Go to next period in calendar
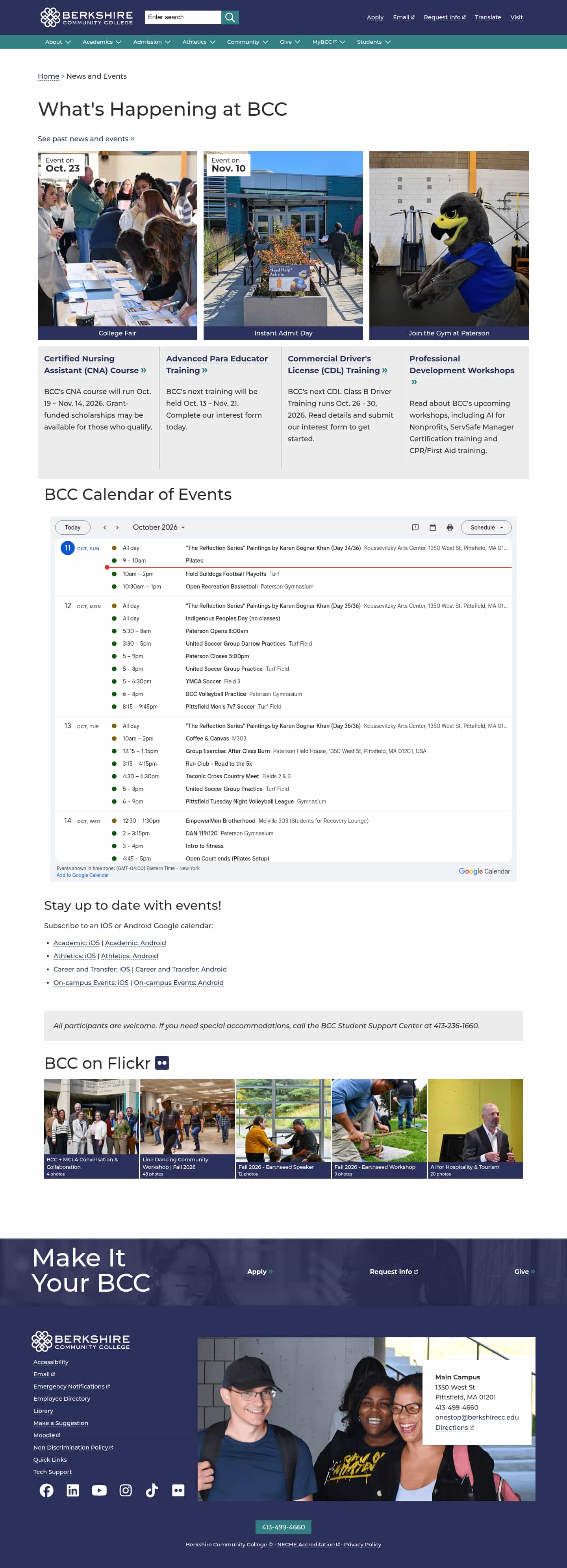Viewport: 567px width, 1568px height. coord(118,527)
